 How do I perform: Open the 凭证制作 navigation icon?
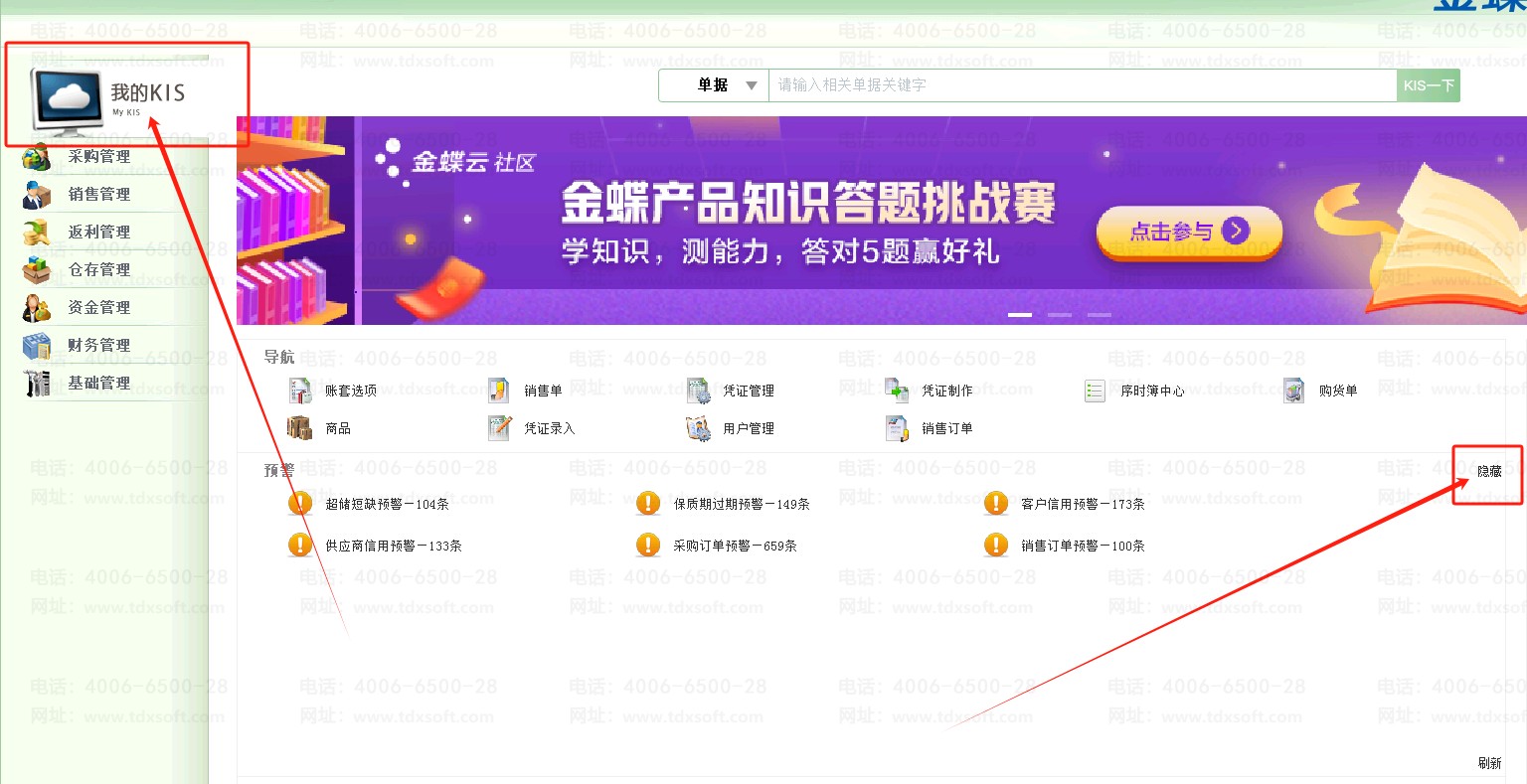[897, 391]
